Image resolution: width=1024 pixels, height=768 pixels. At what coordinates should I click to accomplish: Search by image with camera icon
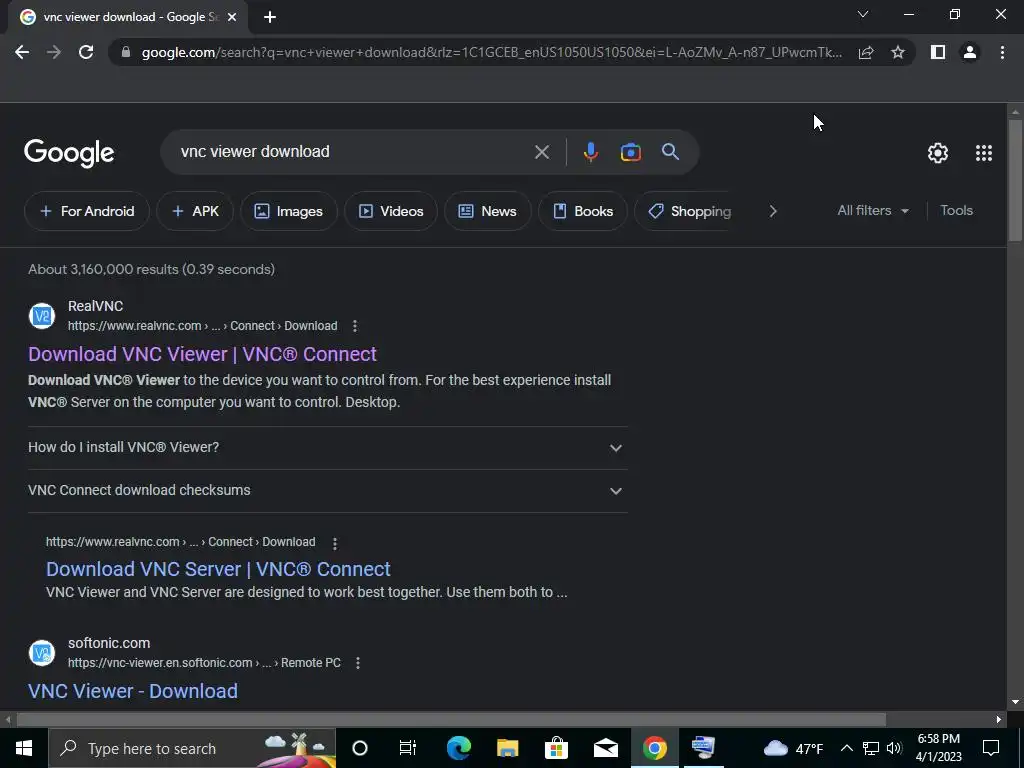click(630, 152)
